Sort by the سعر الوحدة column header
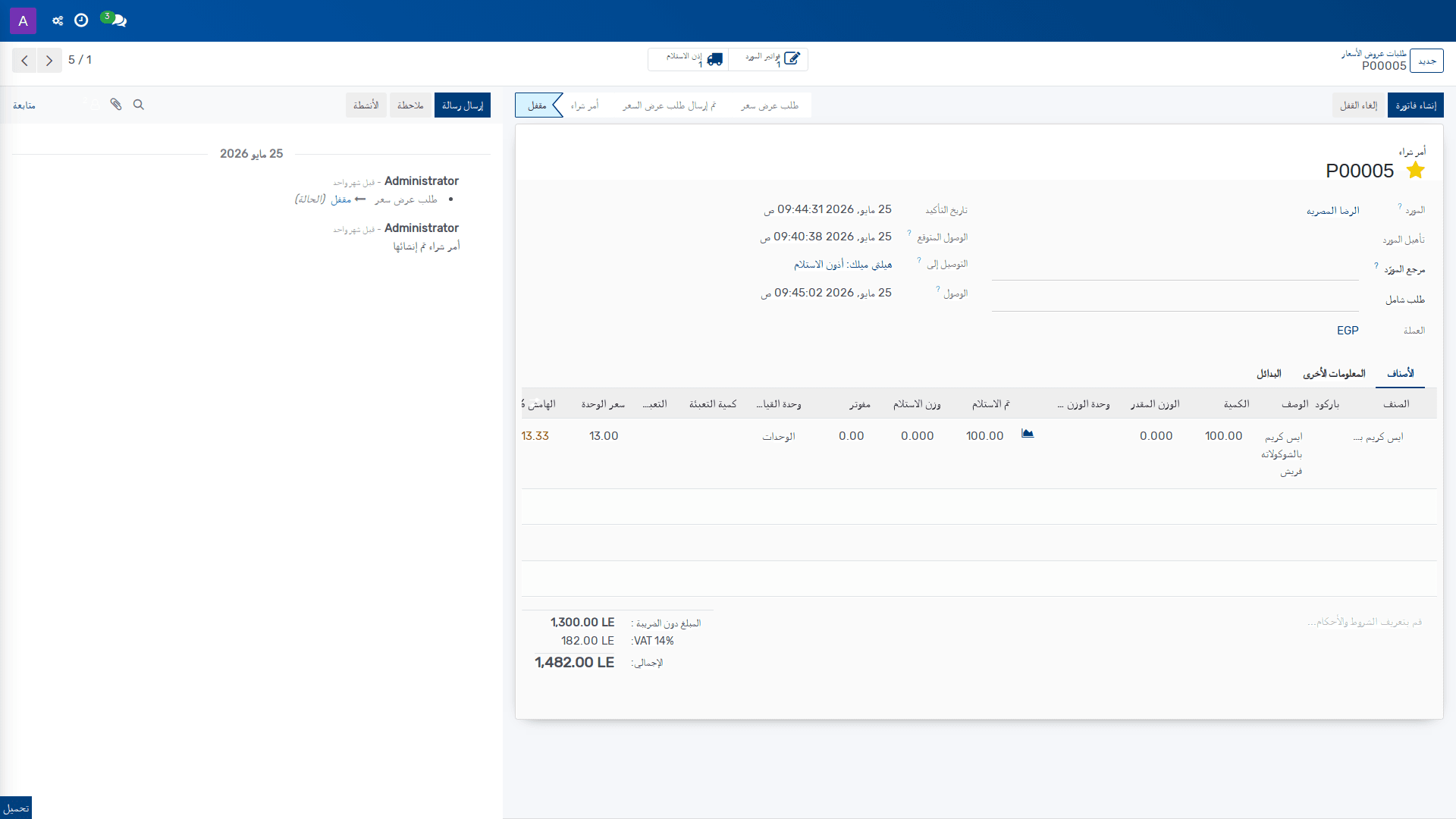1456x819 pixels. coord(603,404)
